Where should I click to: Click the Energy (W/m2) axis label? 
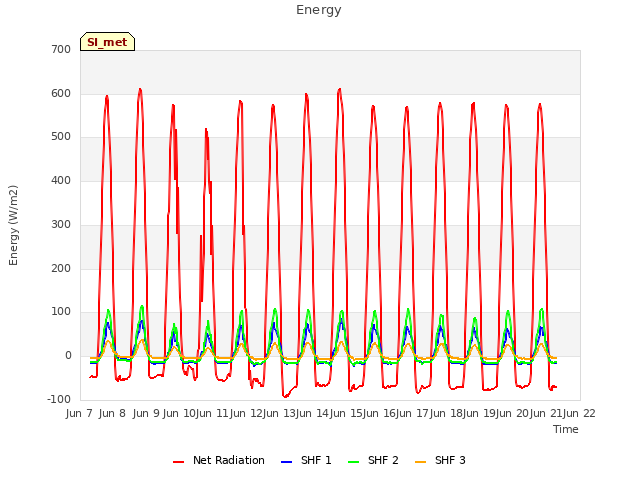[13, 225]
